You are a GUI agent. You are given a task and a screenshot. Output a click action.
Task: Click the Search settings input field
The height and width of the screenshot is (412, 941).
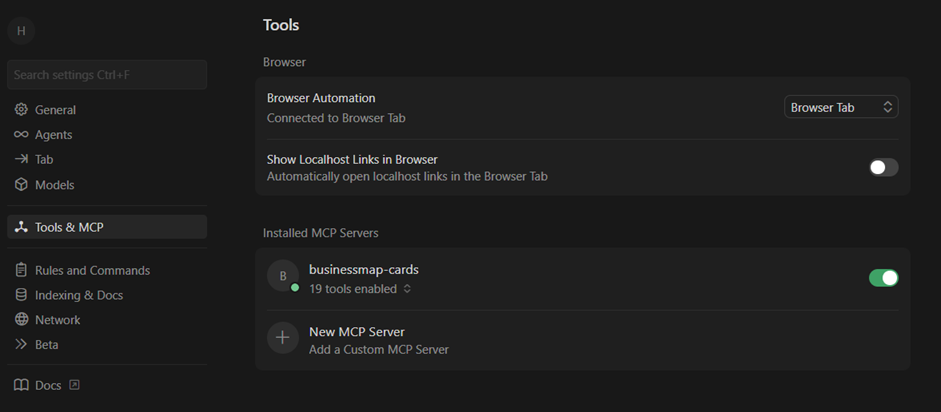pyautogui.click(x=107, y=75)
